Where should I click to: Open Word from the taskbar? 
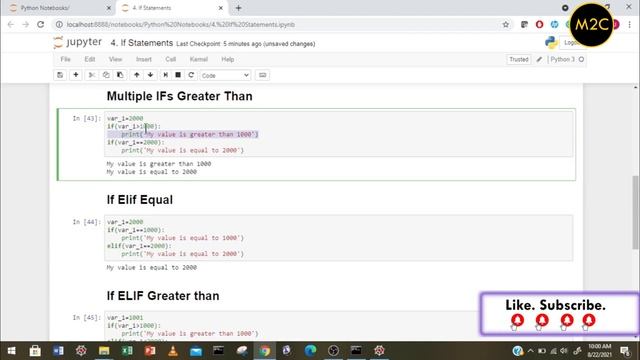coord(58,351)
